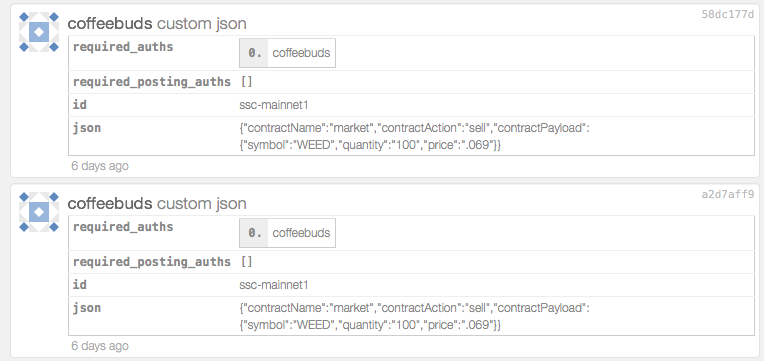Screen dimensions: 764x361
Task: Open transaction hash a2d7aff9
Action: [x=727, y=194]
